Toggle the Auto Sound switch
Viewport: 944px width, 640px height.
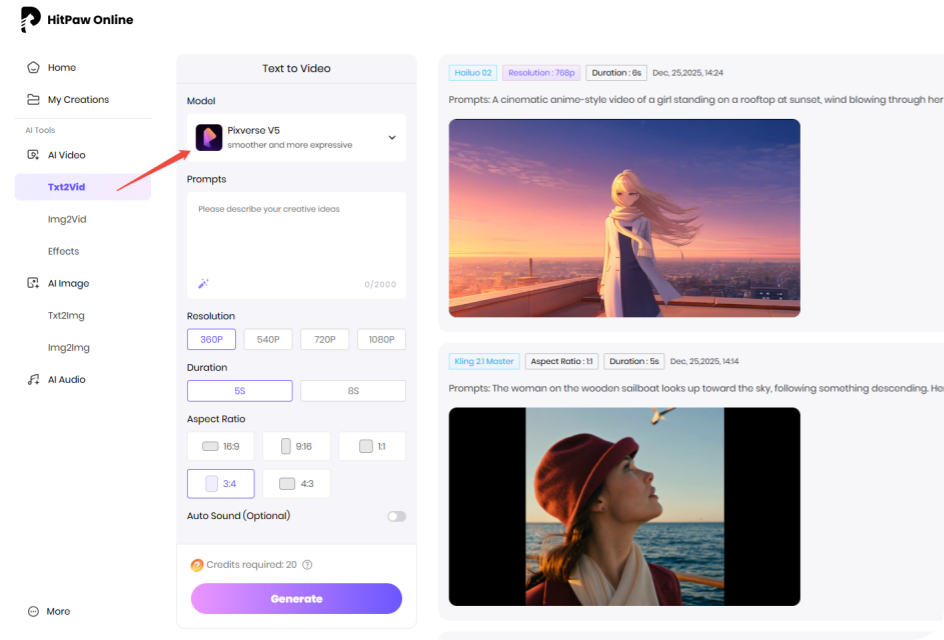point(396,516)
